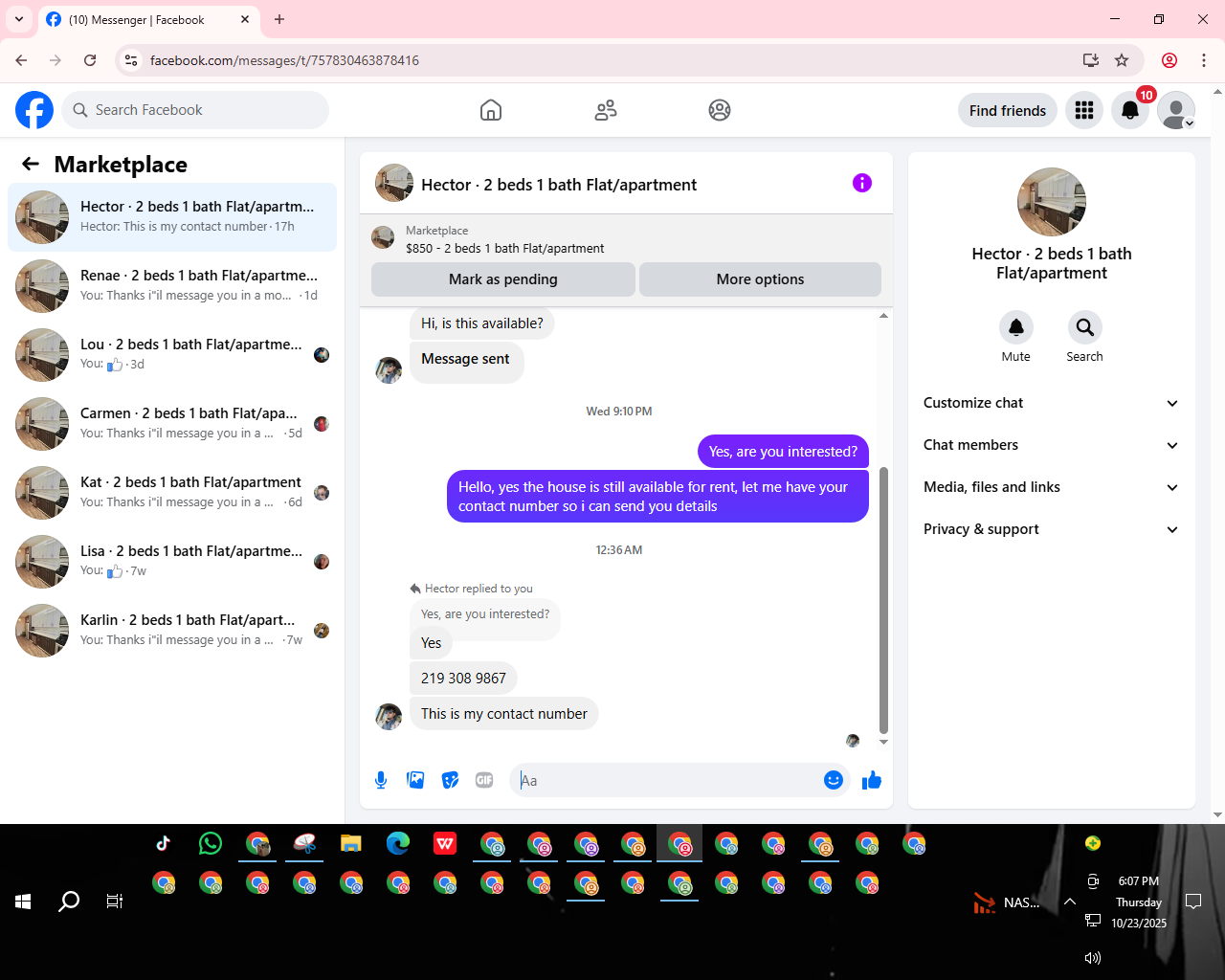Expand Media, files and links section
The height and width of the screenshot is (980, 1225).
1051,487
